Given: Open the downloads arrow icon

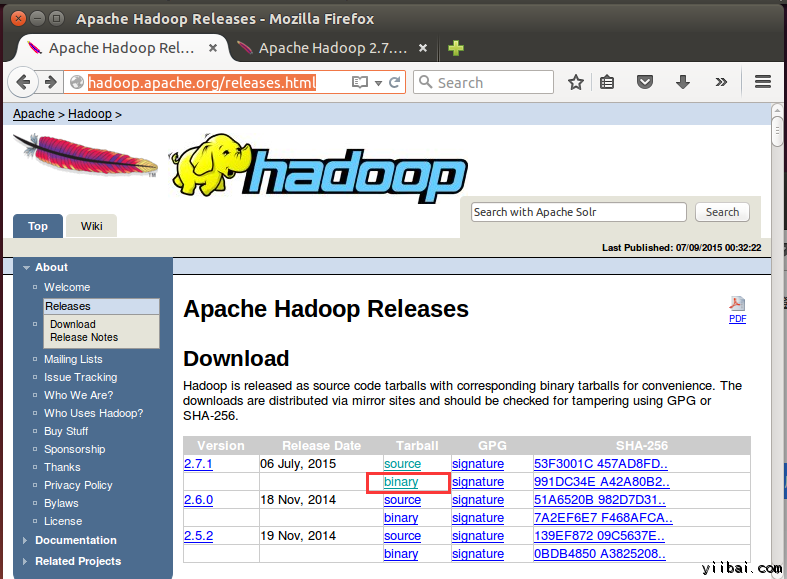Looking at the screenshot, I should tap(683, 82).
